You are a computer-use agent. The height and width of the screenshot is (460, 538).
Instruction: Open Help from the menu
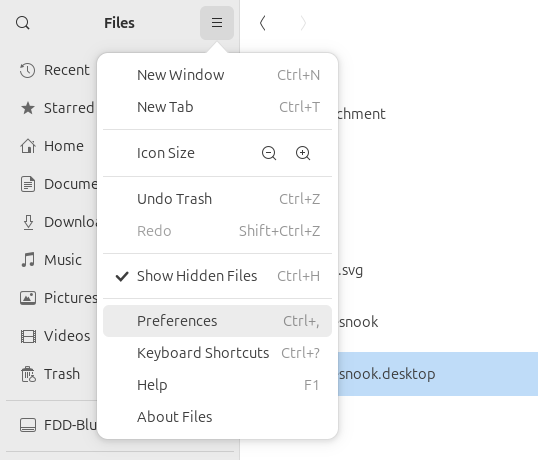(218, 385)
